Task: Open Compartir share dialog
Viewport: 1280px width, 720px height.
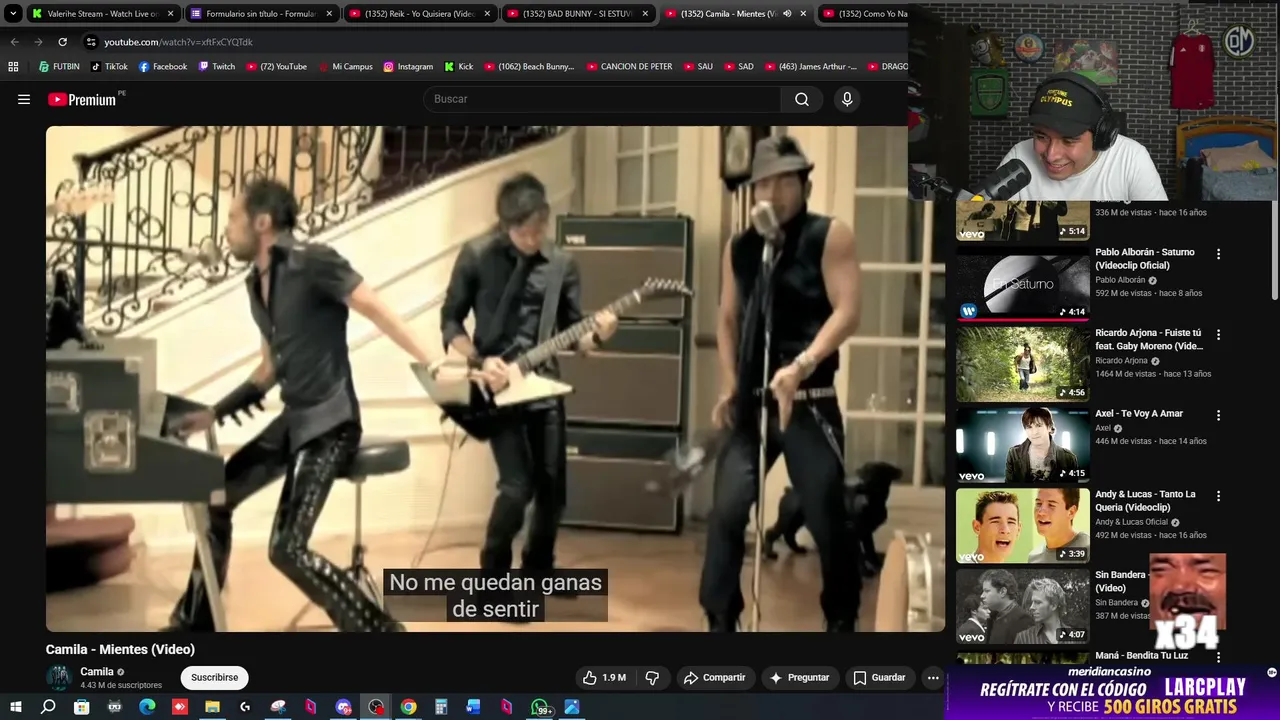Action: (x=714, y=677)
